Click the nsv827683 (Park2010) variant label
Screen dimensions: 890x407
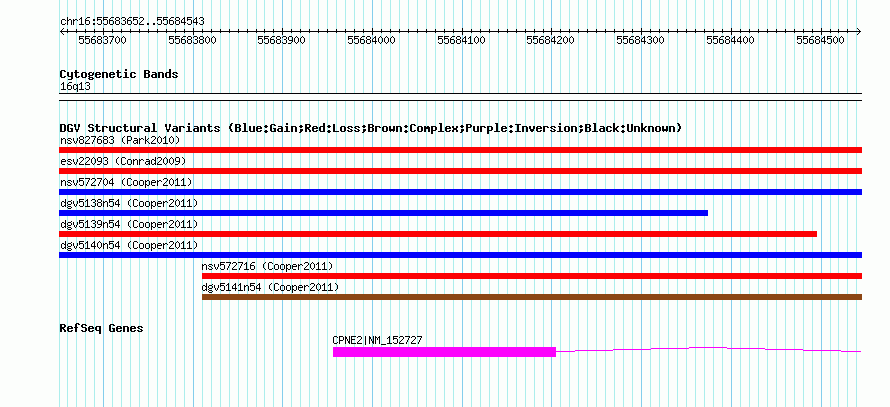click(120, 140)
